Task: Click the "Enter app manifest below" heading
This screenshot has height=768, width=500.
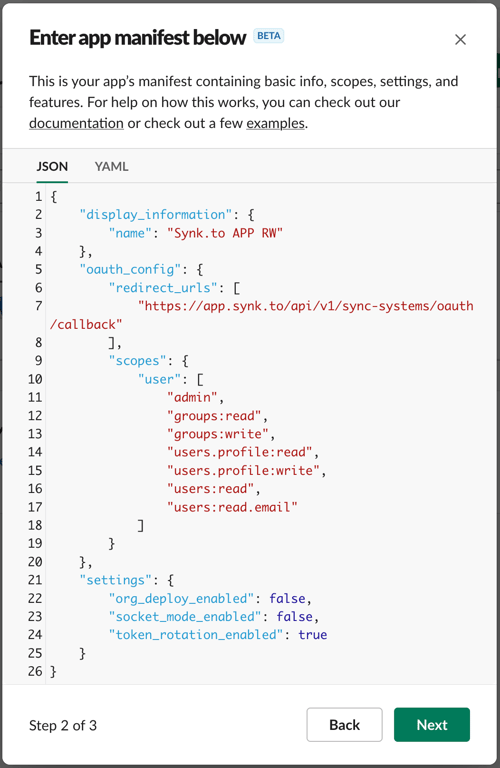Action: click(x=138, y=38)
